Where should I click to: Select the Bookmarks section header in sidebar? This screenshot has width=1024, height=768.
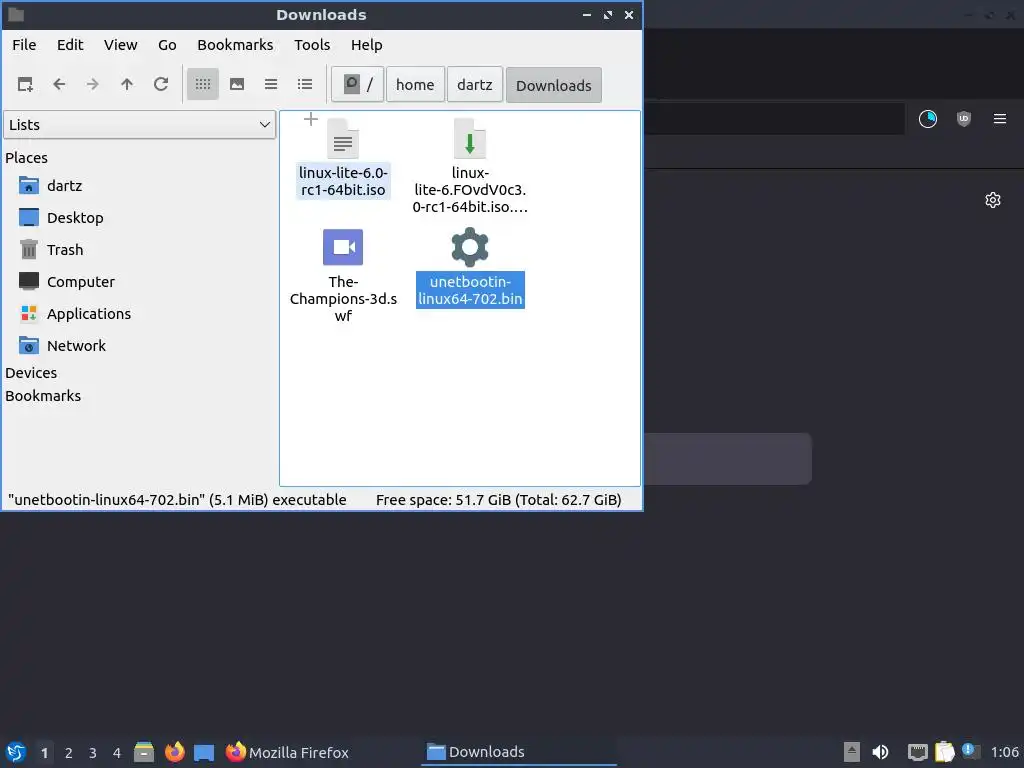pyautogui.click(x=43, y=396)
